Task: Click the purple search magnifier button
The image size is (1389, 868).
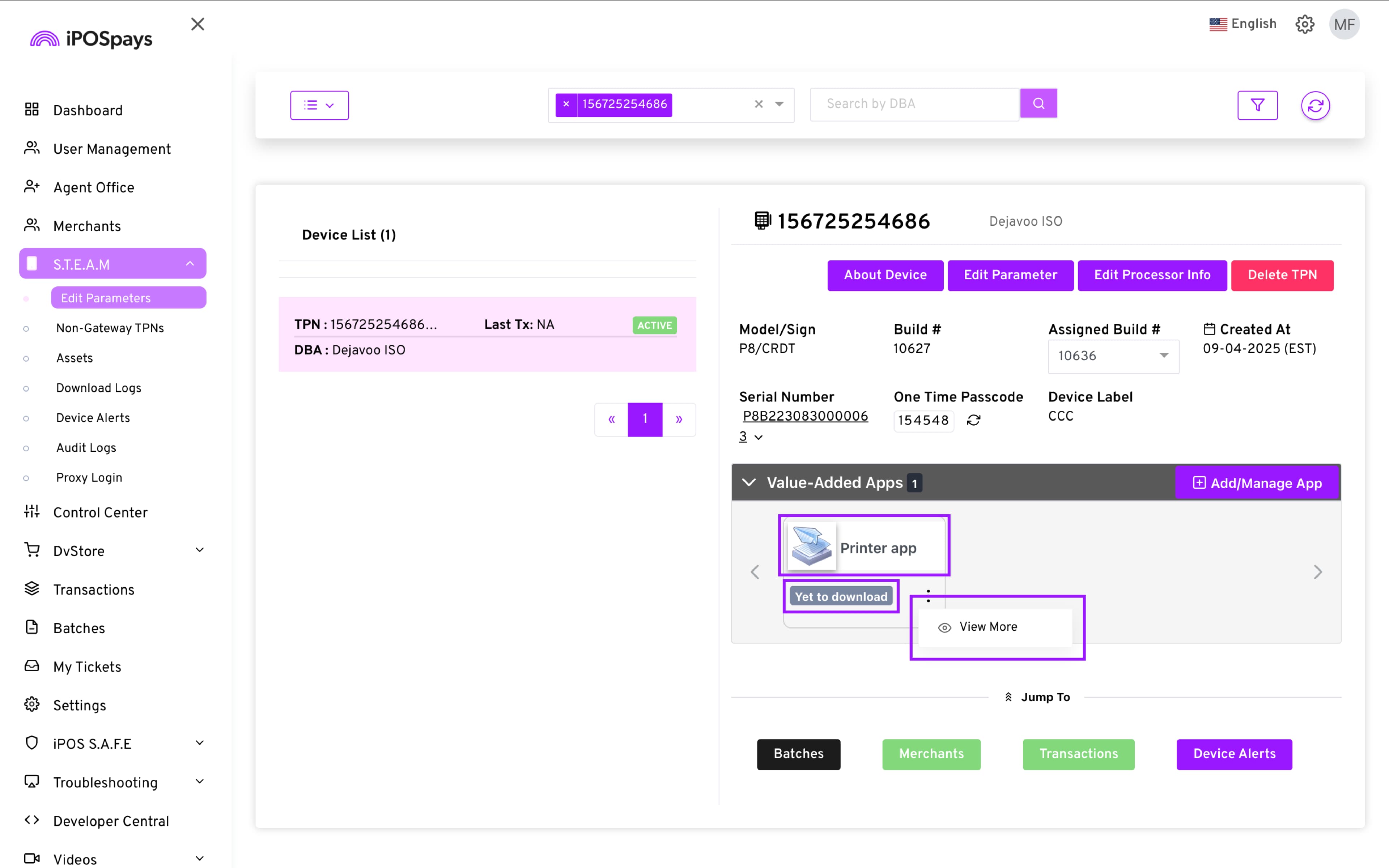Action: pos(1038,104)
